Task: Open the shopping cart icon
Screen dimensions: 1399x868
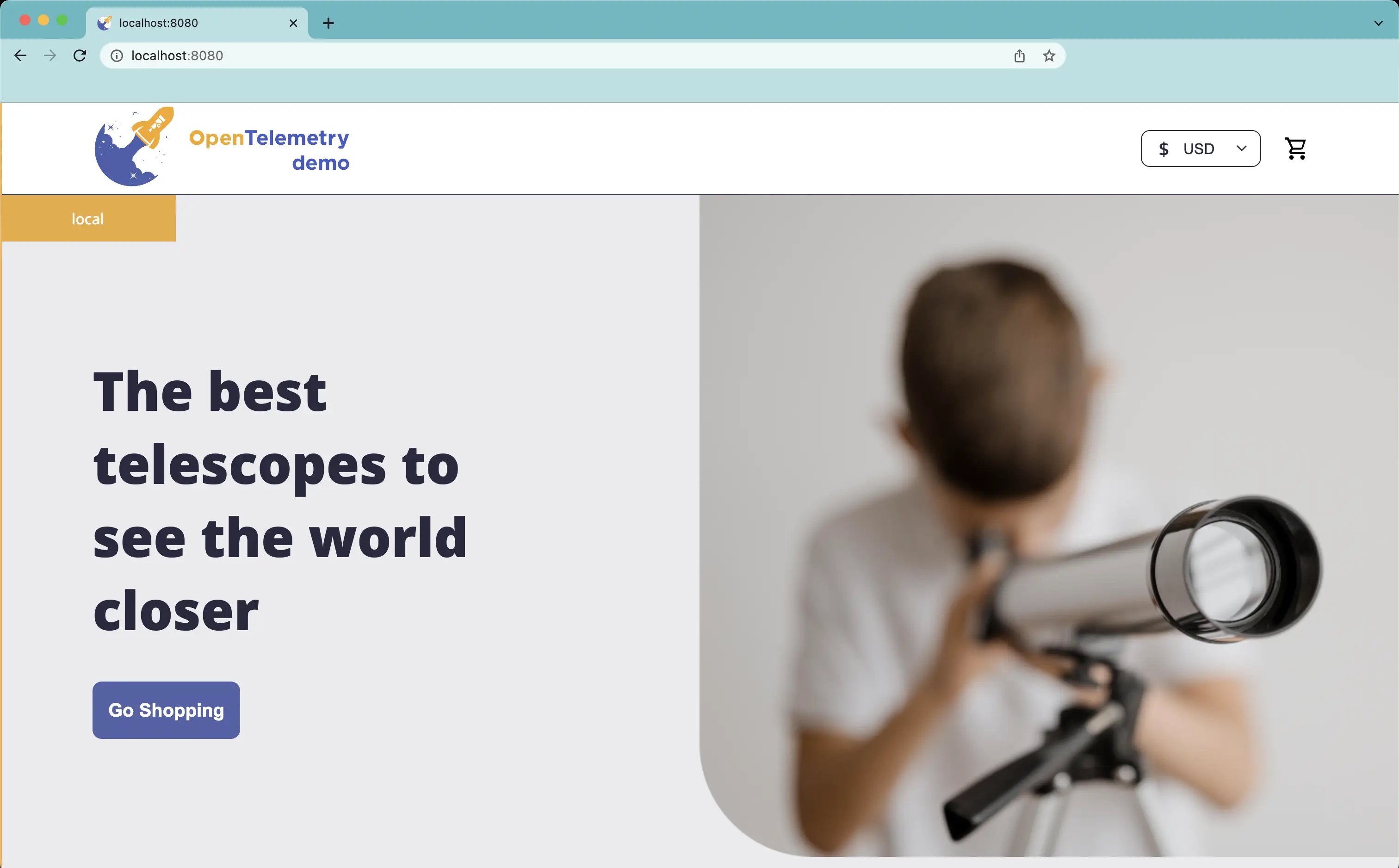Action: click(x=1295, y=149)
